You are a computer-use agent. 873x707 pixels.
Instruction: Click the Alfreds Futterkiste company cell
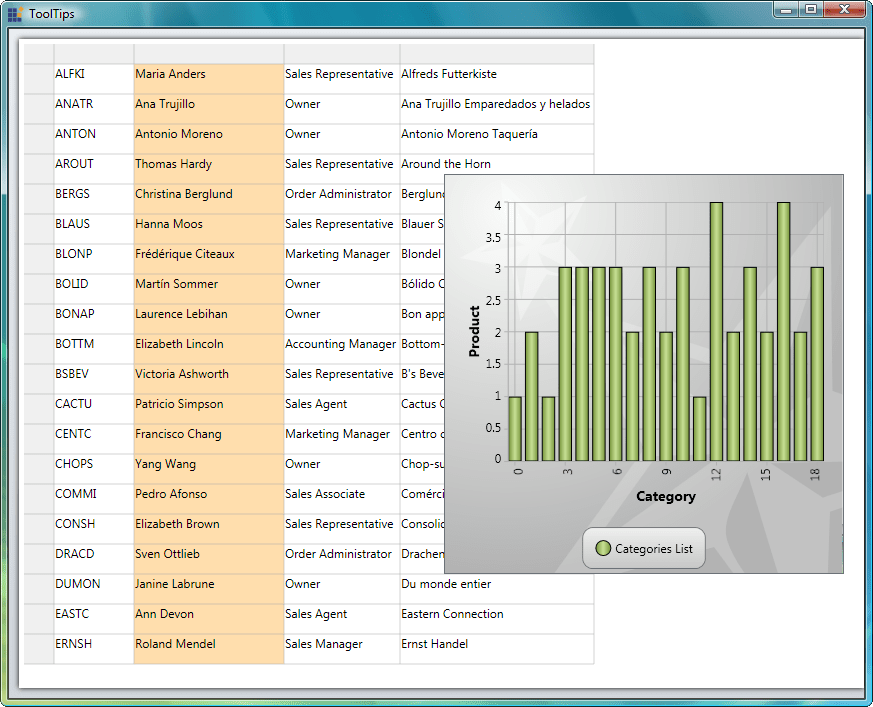coord(497,79)
